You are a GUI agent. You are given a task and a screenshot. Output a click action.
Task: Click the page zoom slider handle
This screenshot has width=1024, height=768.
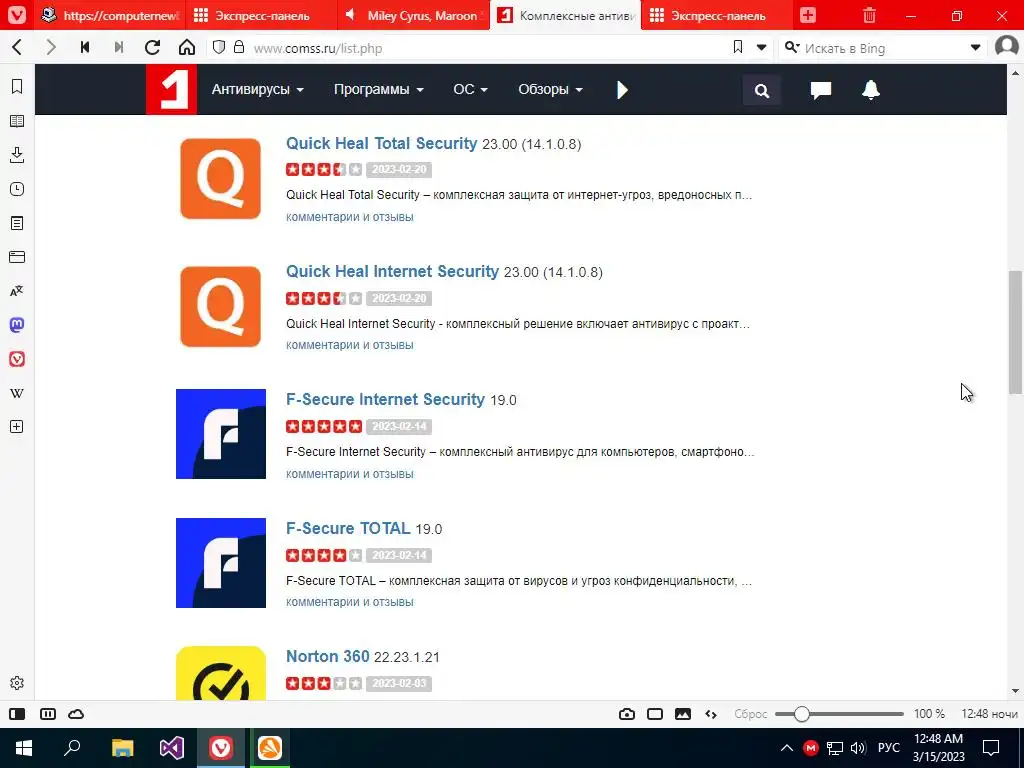pyautogui.click(x=801, y=714)
